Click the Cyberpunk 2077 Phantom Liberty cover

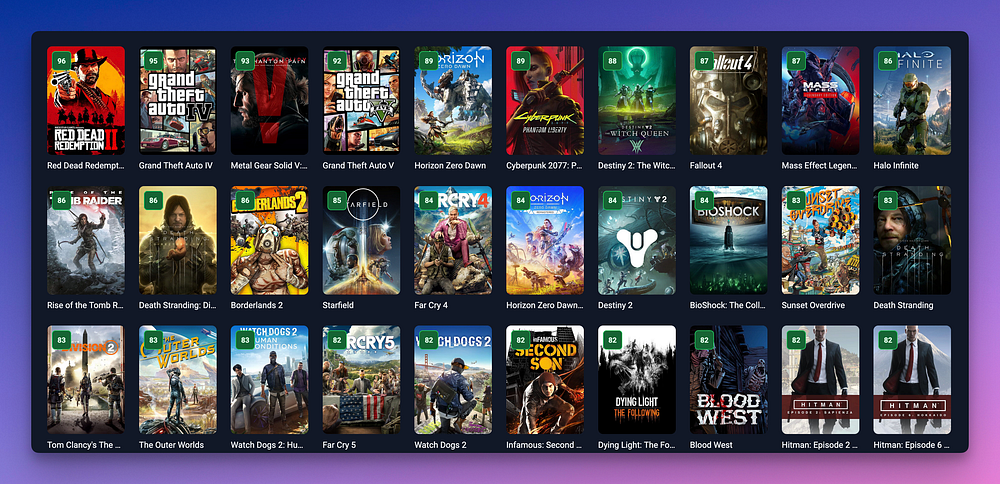pos(545,100)
